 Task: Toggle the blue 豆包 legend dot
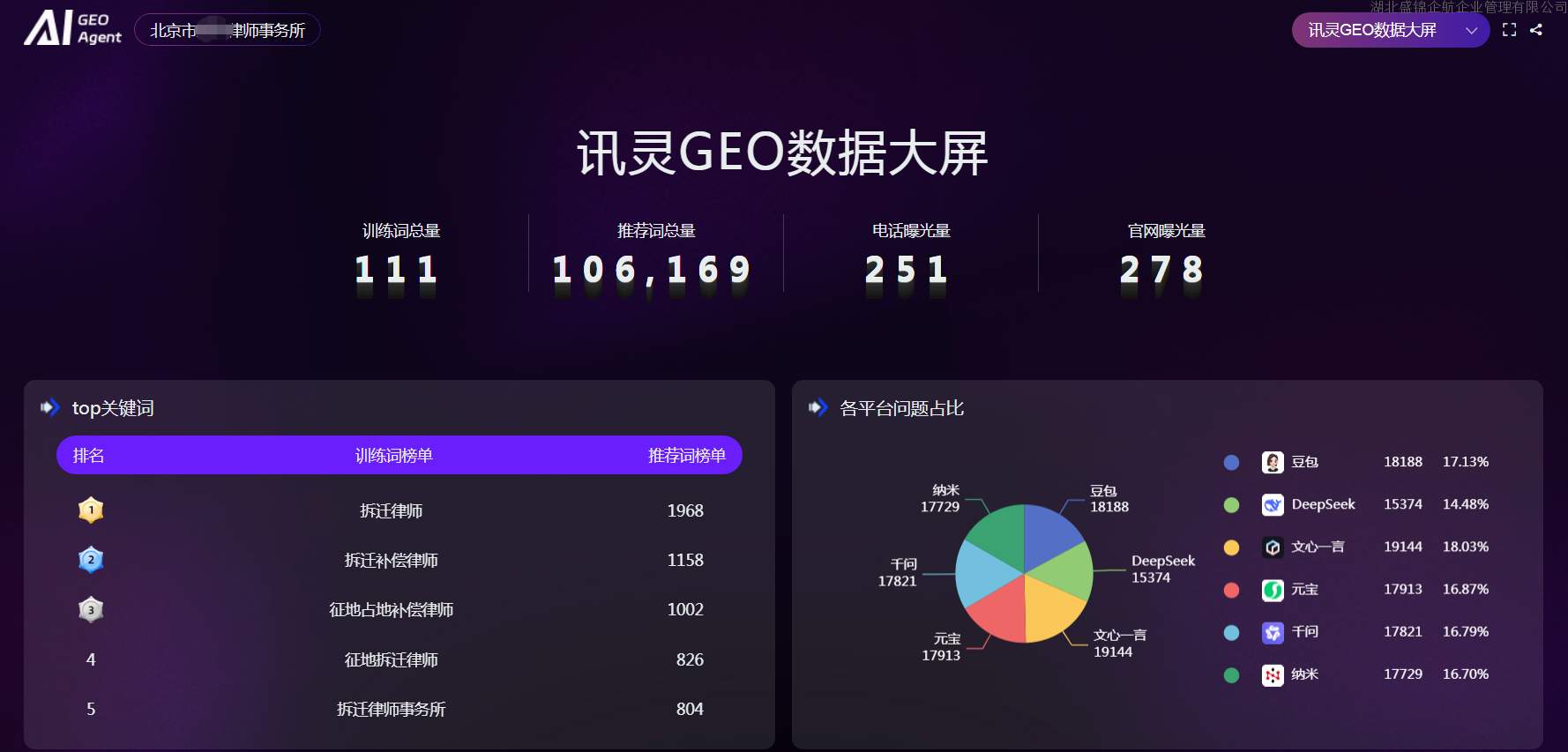tap(1232, 462)
